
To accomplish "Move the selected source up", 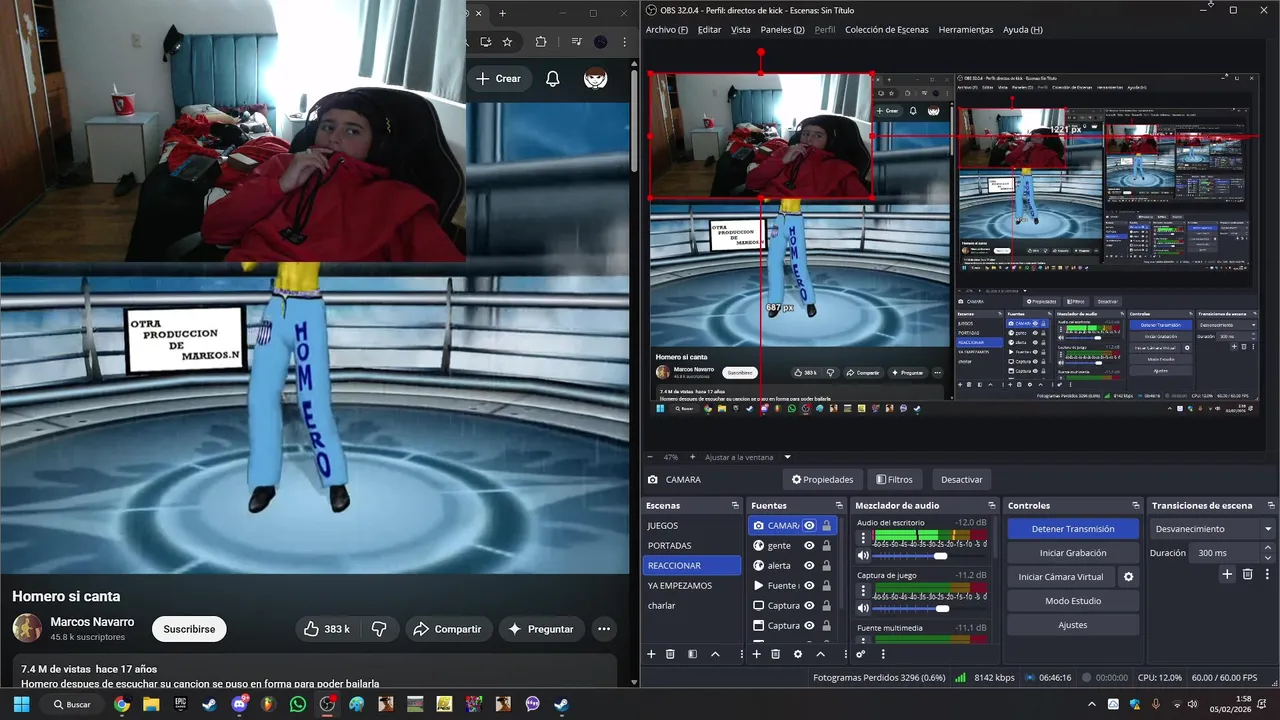I will 820,654.
